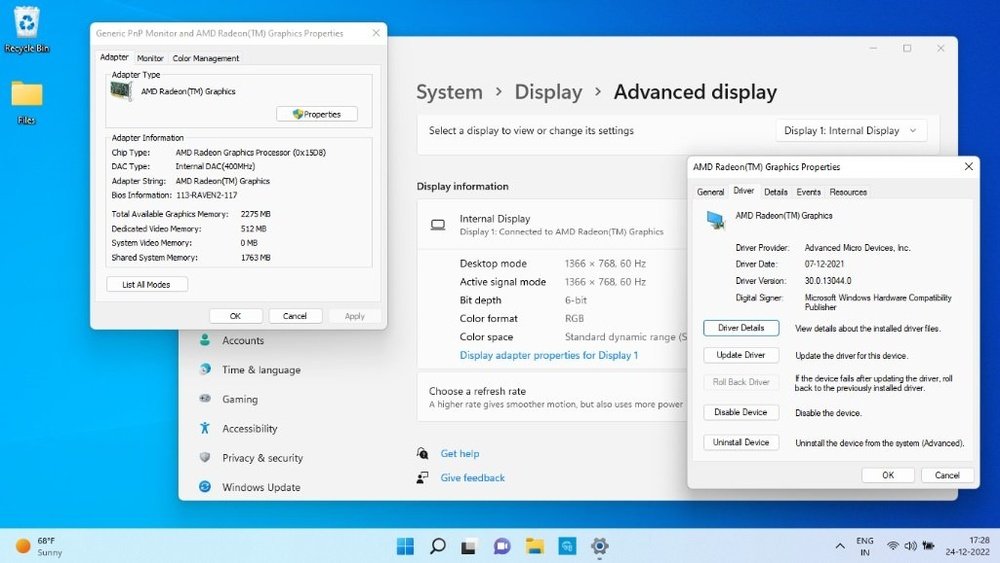Open the Color Management tab

[206, 58]
